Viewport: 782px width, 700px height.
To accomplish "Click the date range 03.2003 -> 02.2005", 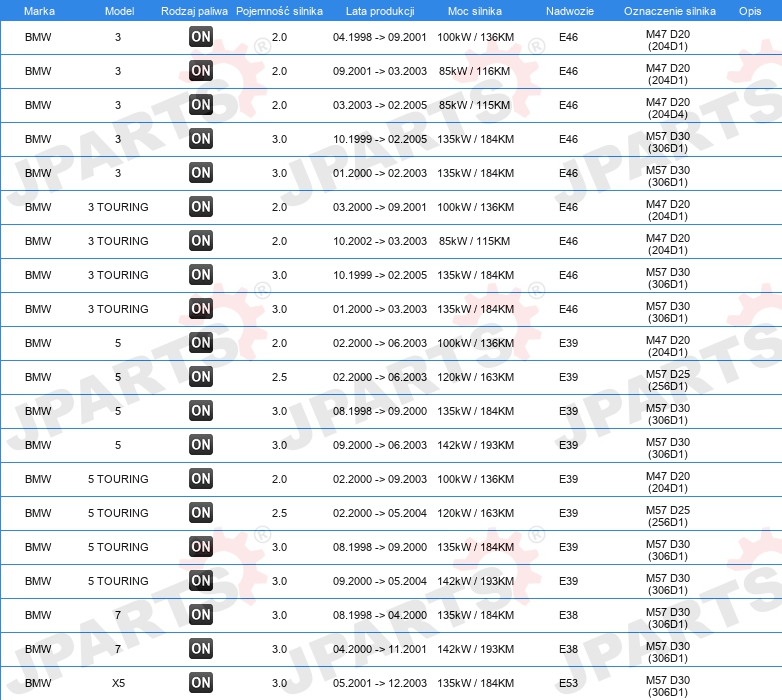I will point(380,105).
